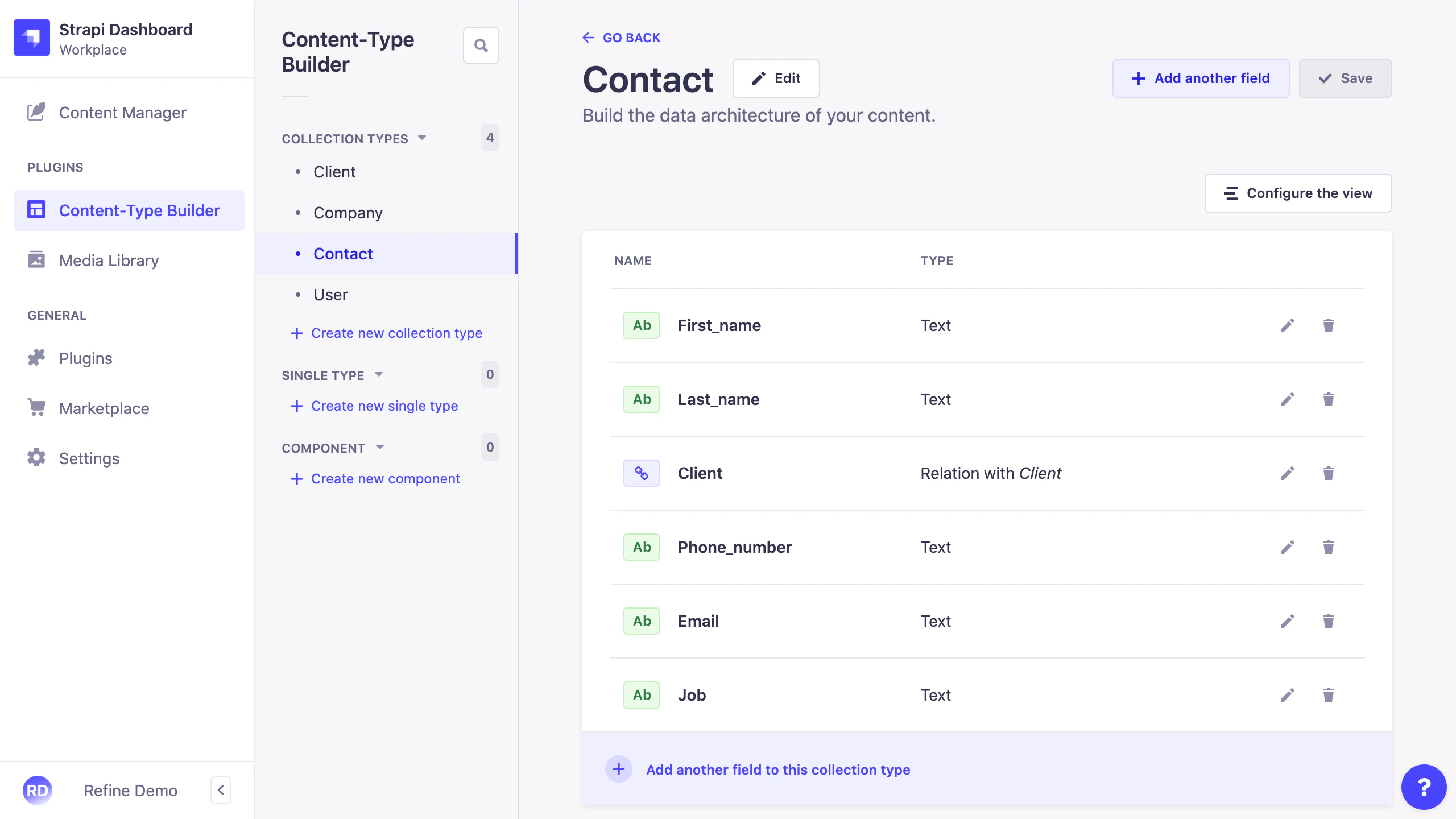
Task: Select the Content-Type Builder plugin icon
Action: point(36,210)
